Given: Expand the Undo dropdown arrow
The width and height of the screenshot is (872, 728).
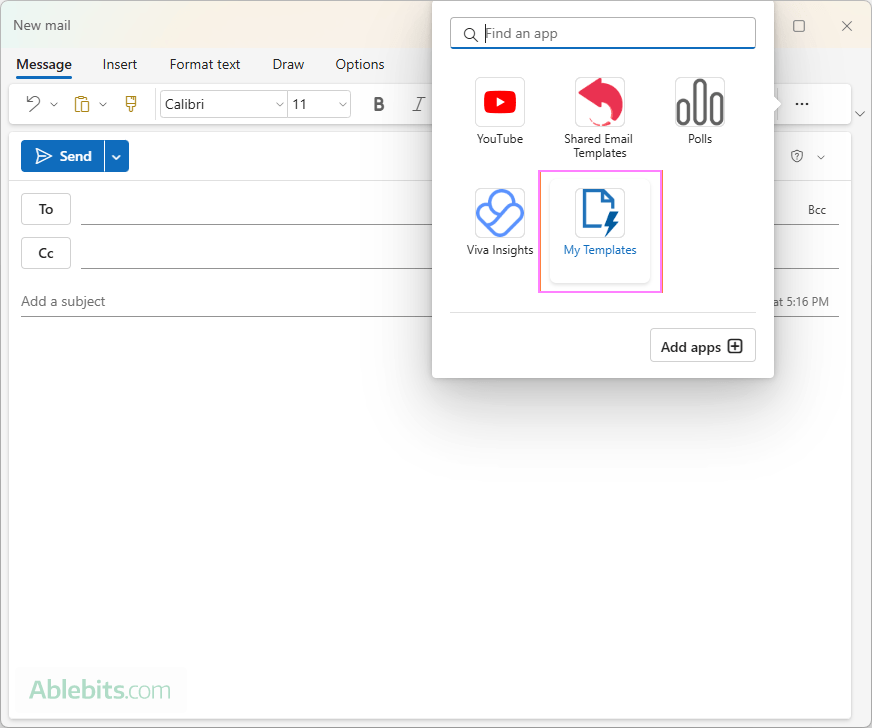Looking at the screenshot, I should pyautogui.click(x=54, y=104).
